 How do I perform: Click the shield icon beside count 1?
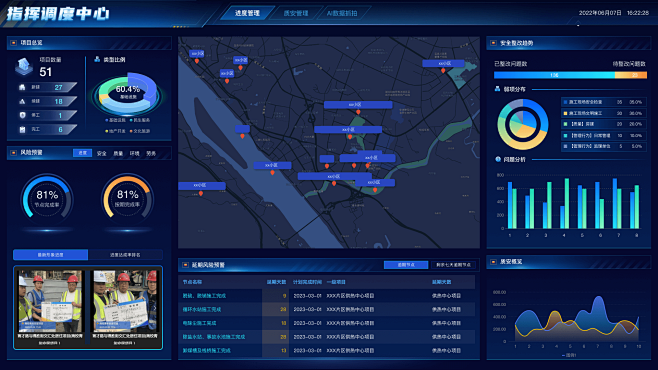click(x=22, y=115)
